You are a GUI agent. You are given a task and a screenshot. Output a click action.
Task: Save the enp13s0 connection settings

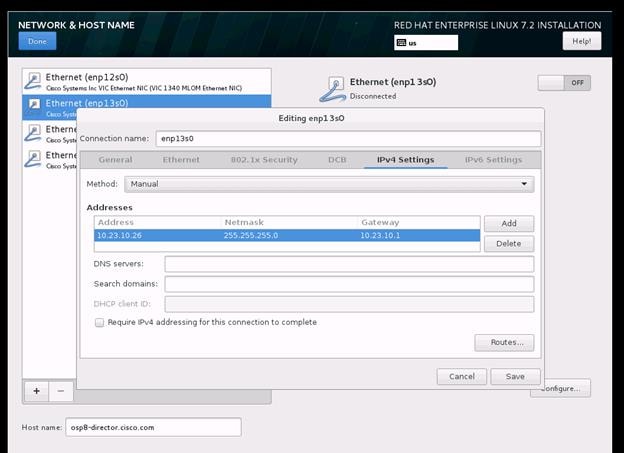coord(515,377)
